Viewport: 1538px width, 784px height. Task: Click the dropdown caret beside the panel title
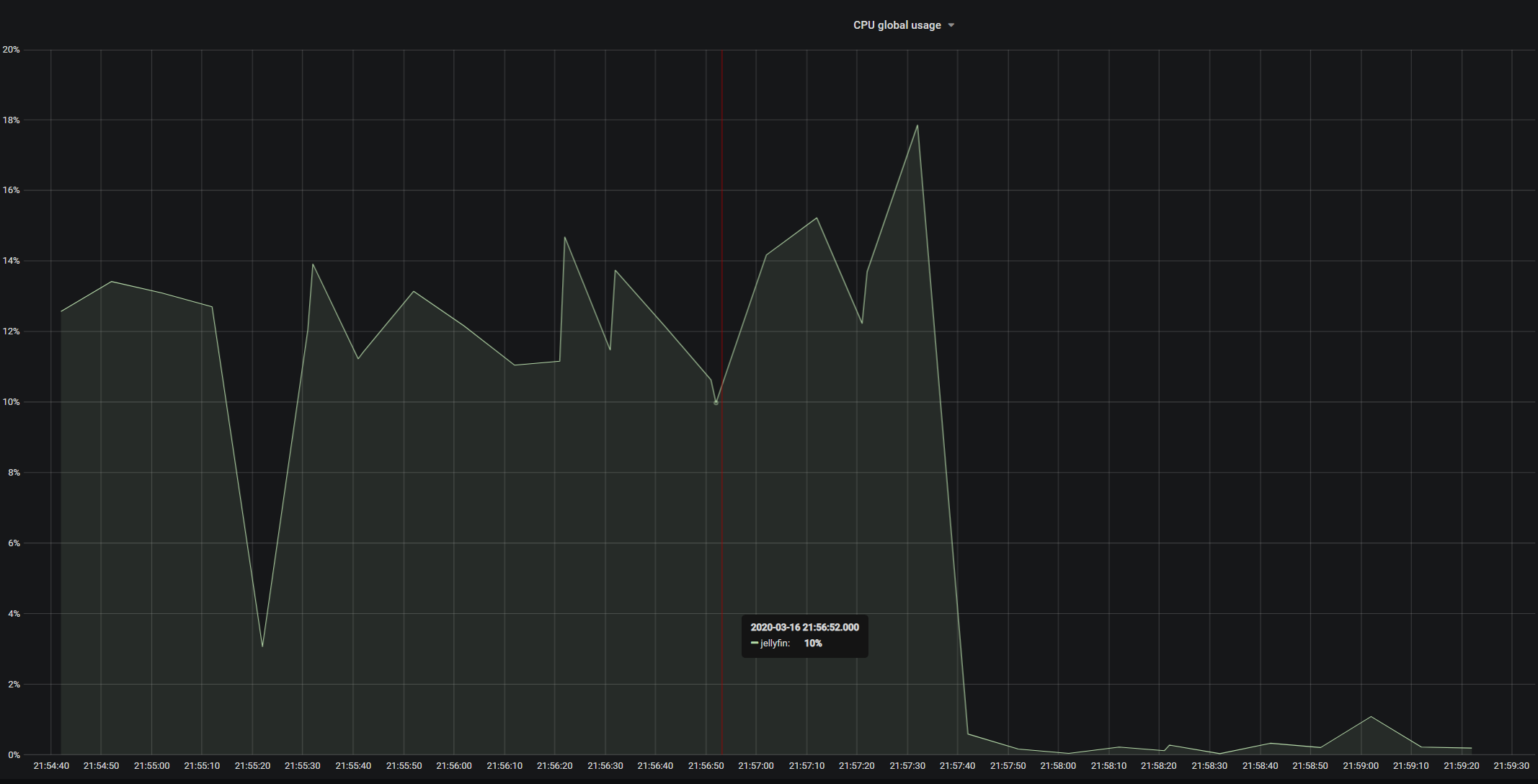pos(951,25)
